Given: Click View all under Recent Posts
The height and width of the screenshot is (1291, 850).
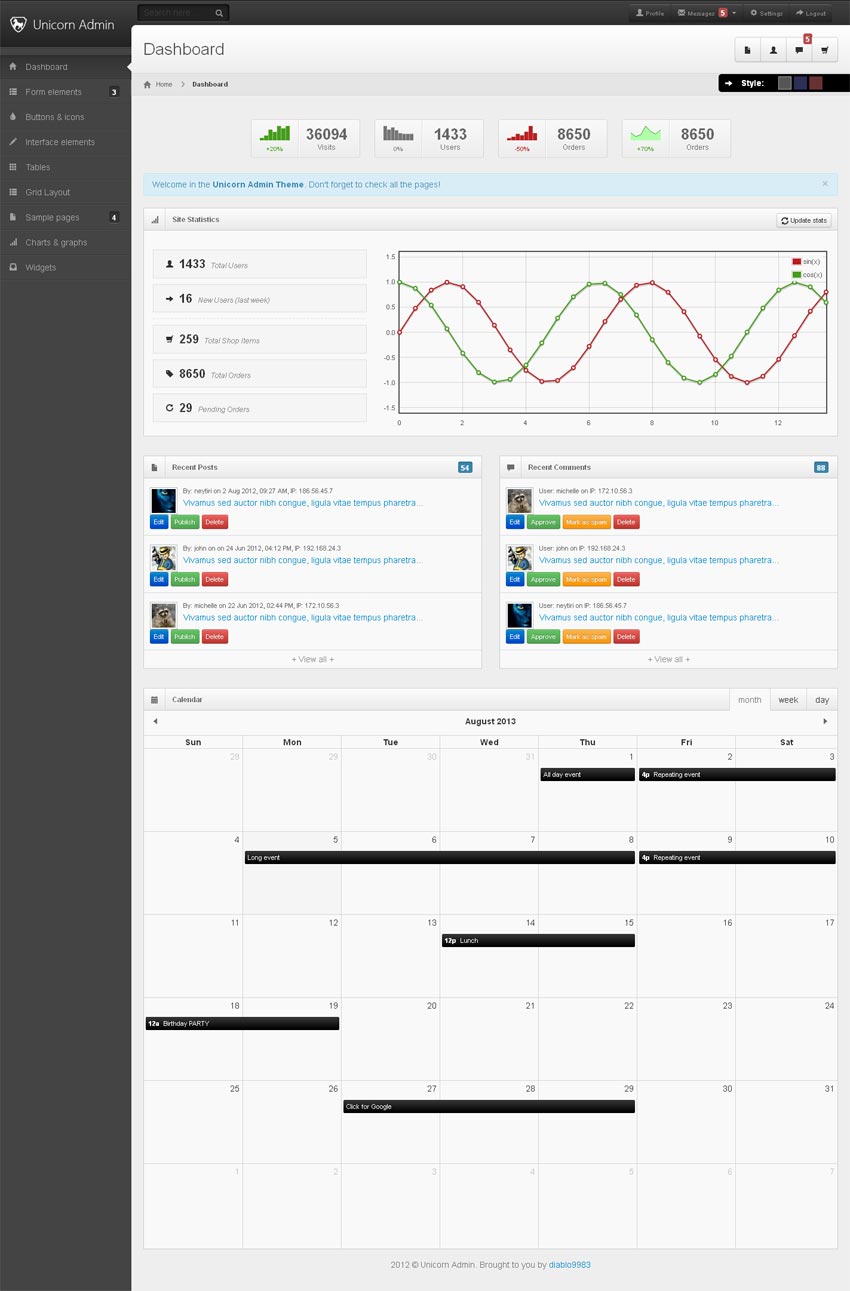Looking at the screenshot, I should pos(313,659).
